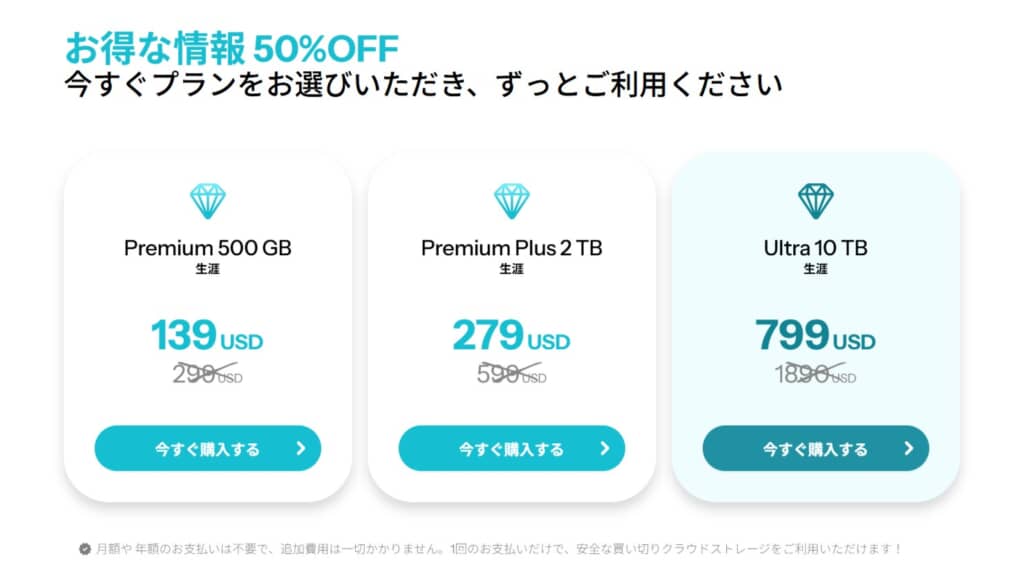
Task: Click the 50%OFF headline text
Action: 325,48
